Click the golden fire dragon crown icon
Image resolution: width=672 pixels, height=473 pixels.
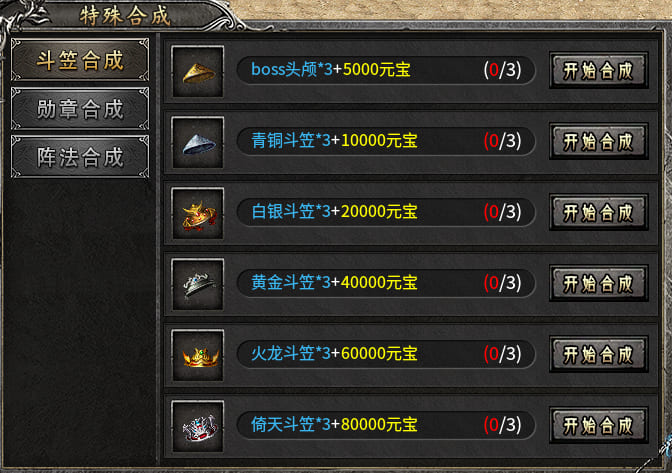tap(198, 356)
